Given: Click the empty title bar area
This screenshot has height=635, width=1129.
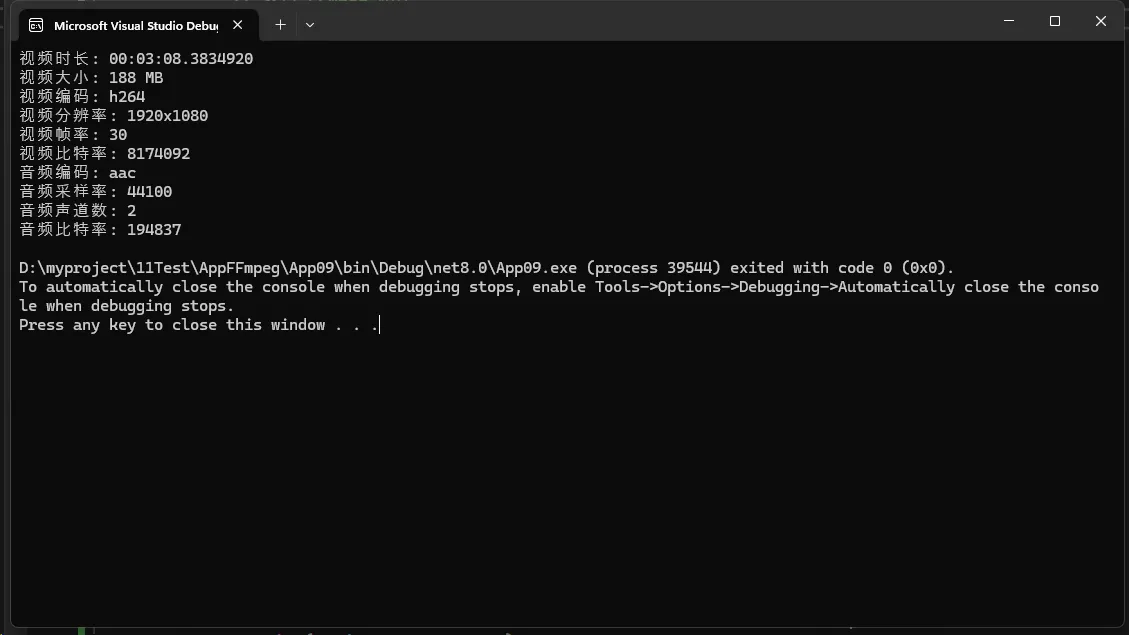Looking at the screenshot, I should [x=650, y=22].
